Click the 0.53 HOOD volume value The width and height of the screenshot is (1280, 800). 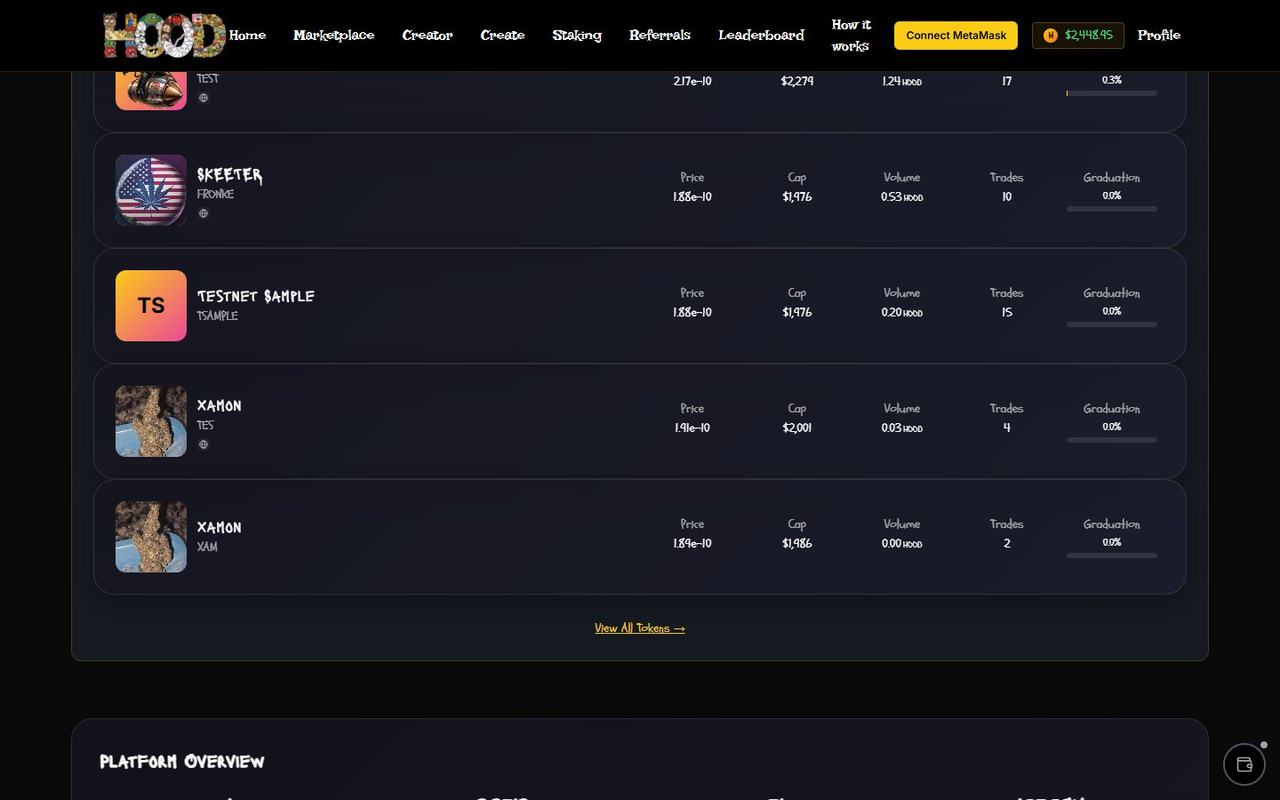(902, 197)
